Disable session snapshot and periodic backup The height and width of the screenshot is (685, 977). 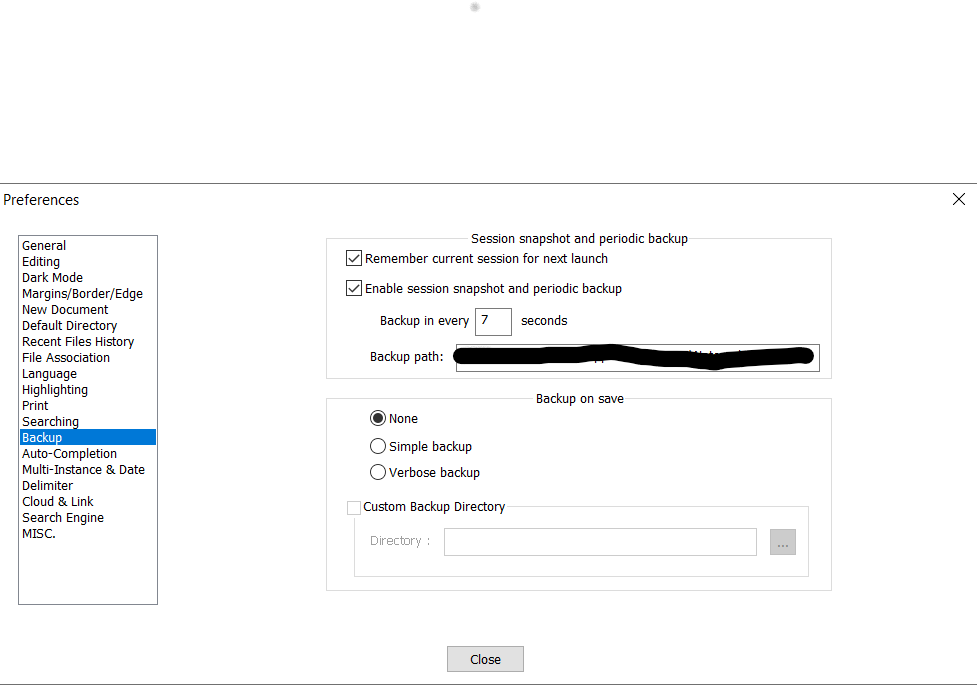353,287
